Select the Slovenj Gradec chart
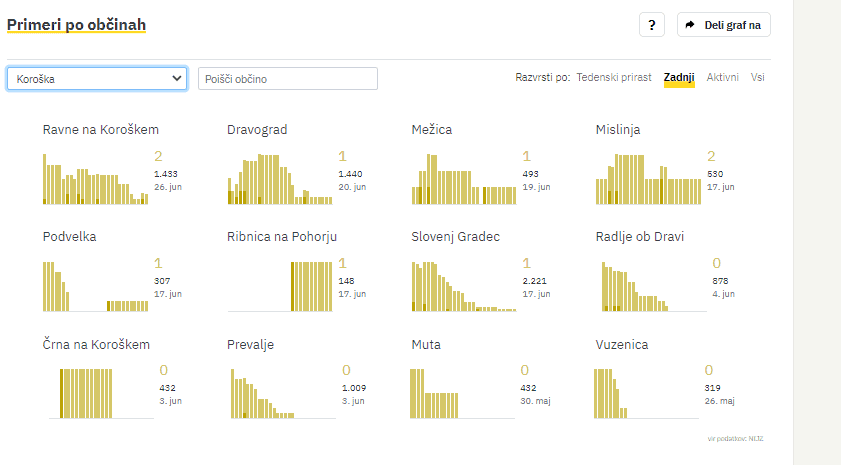 pos(463,287)
